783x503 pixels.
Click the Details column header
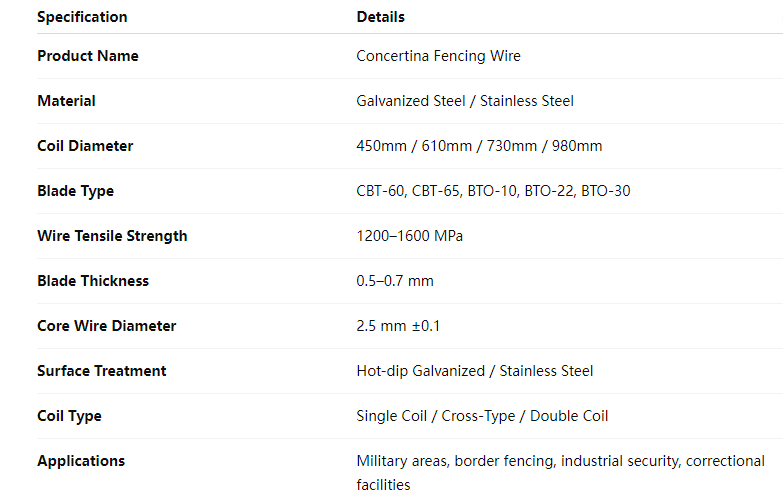click(x=380, y=17)
